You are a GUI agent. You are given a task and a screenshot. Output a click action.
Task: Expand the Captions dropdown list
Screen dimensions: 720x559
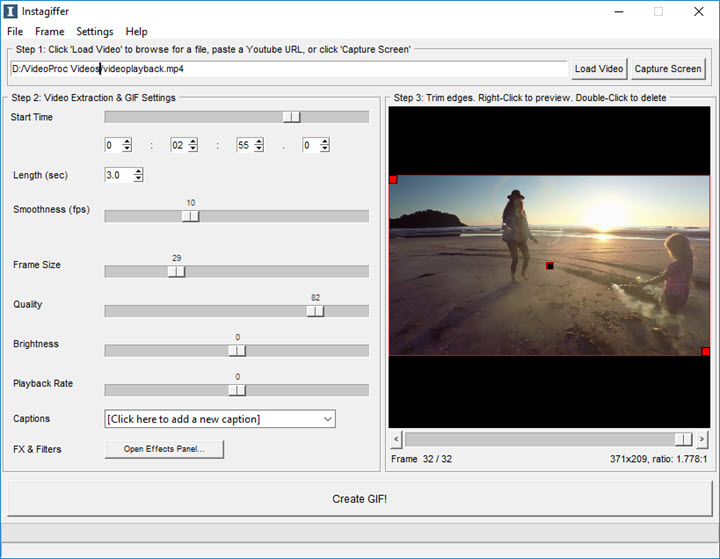pyautogui.click(x=328, y=419)
